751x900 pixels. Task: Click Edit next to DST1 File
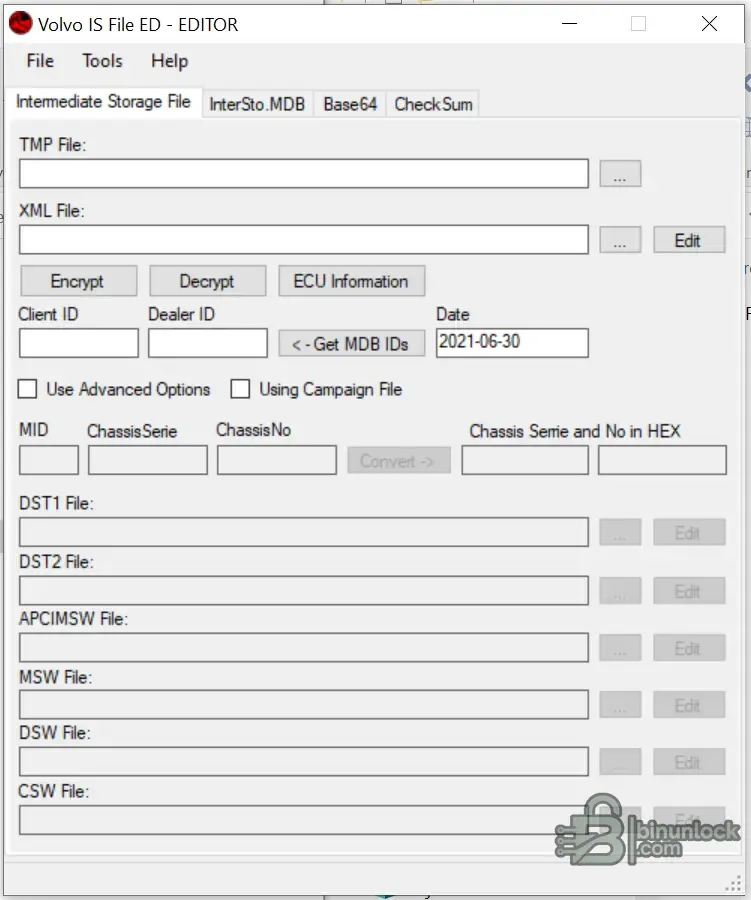point(689,532)
